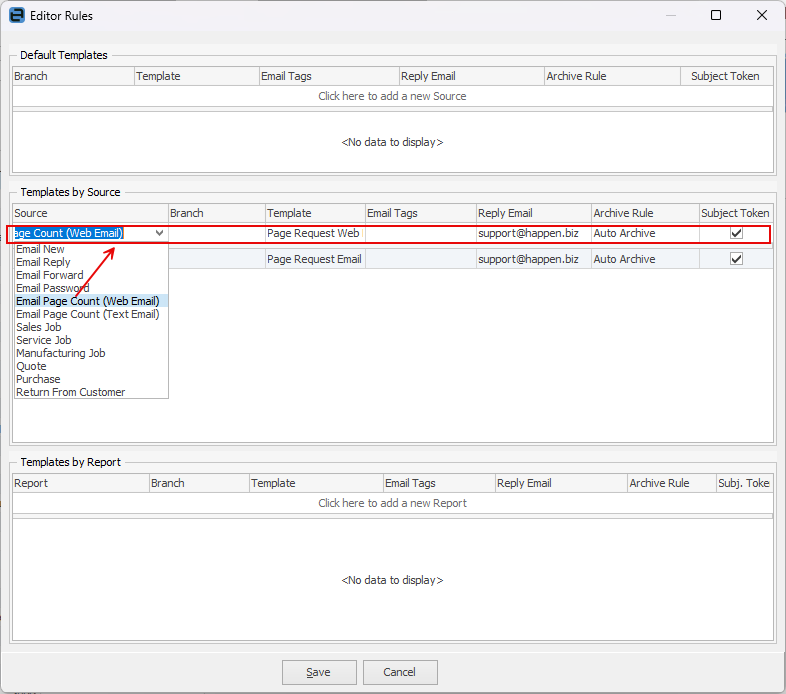This screenshot has height=694, width=786.
Task: Save the editor rules
Action: pyautogui.click(x=319, y=672)
